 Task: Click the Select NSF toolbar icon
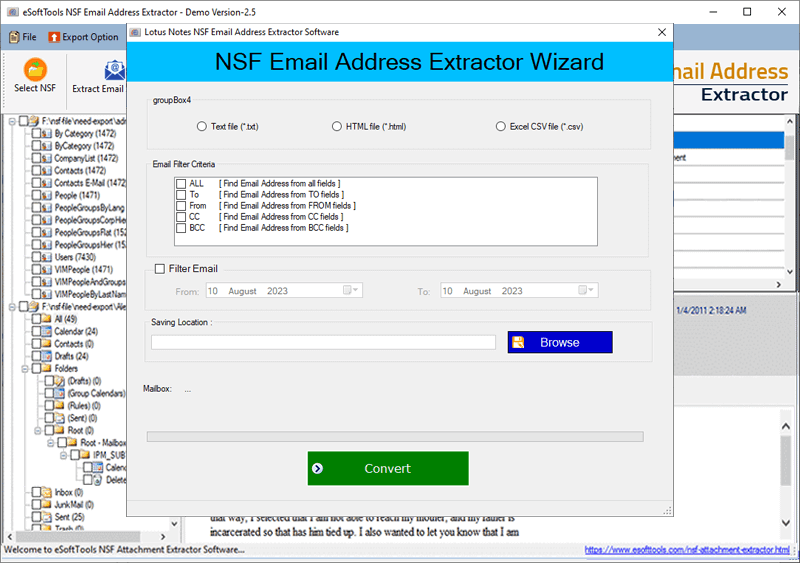coord(36,70)
